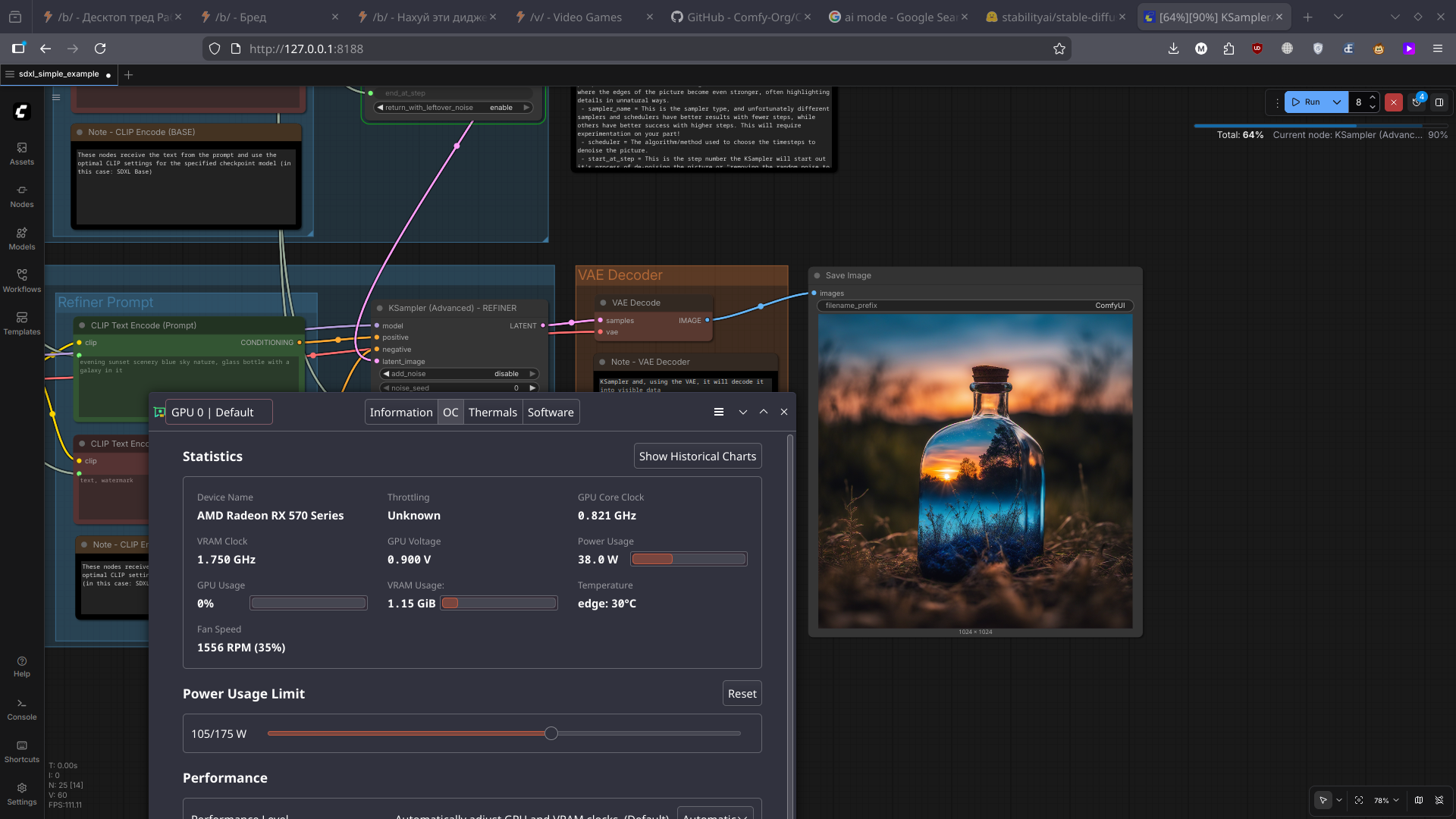
Task: Click the filename_prefix field in Save Image
Action: [x=974, y=306]
